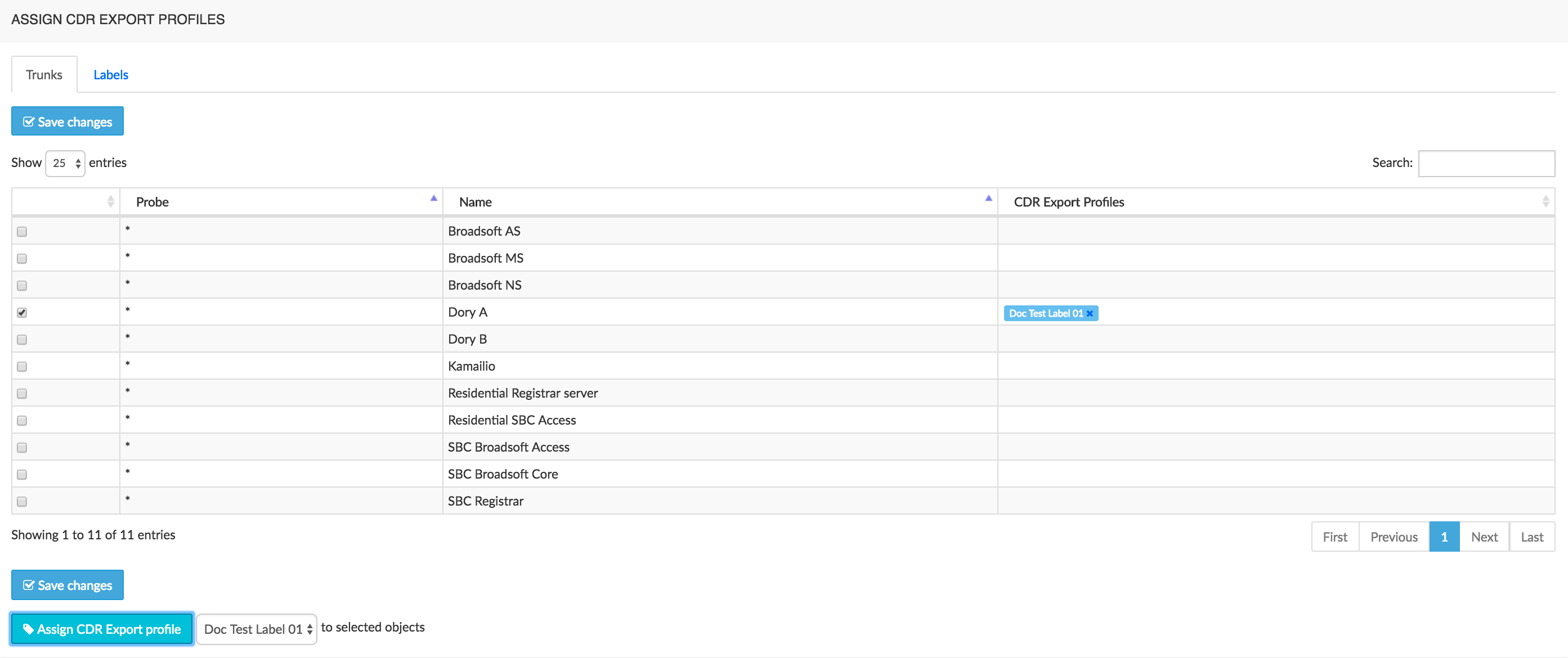The image size is (1568, 658).
Task: Click the top Save changes button
Action: coord(67,121)
